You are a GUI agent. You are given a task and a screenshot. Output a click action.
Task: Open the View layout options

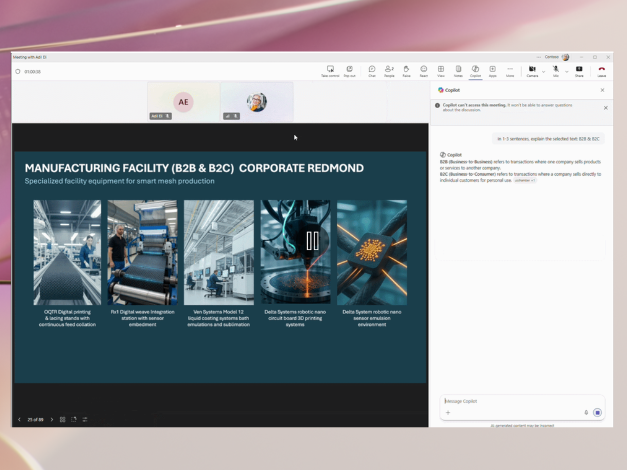coord(441,69)
